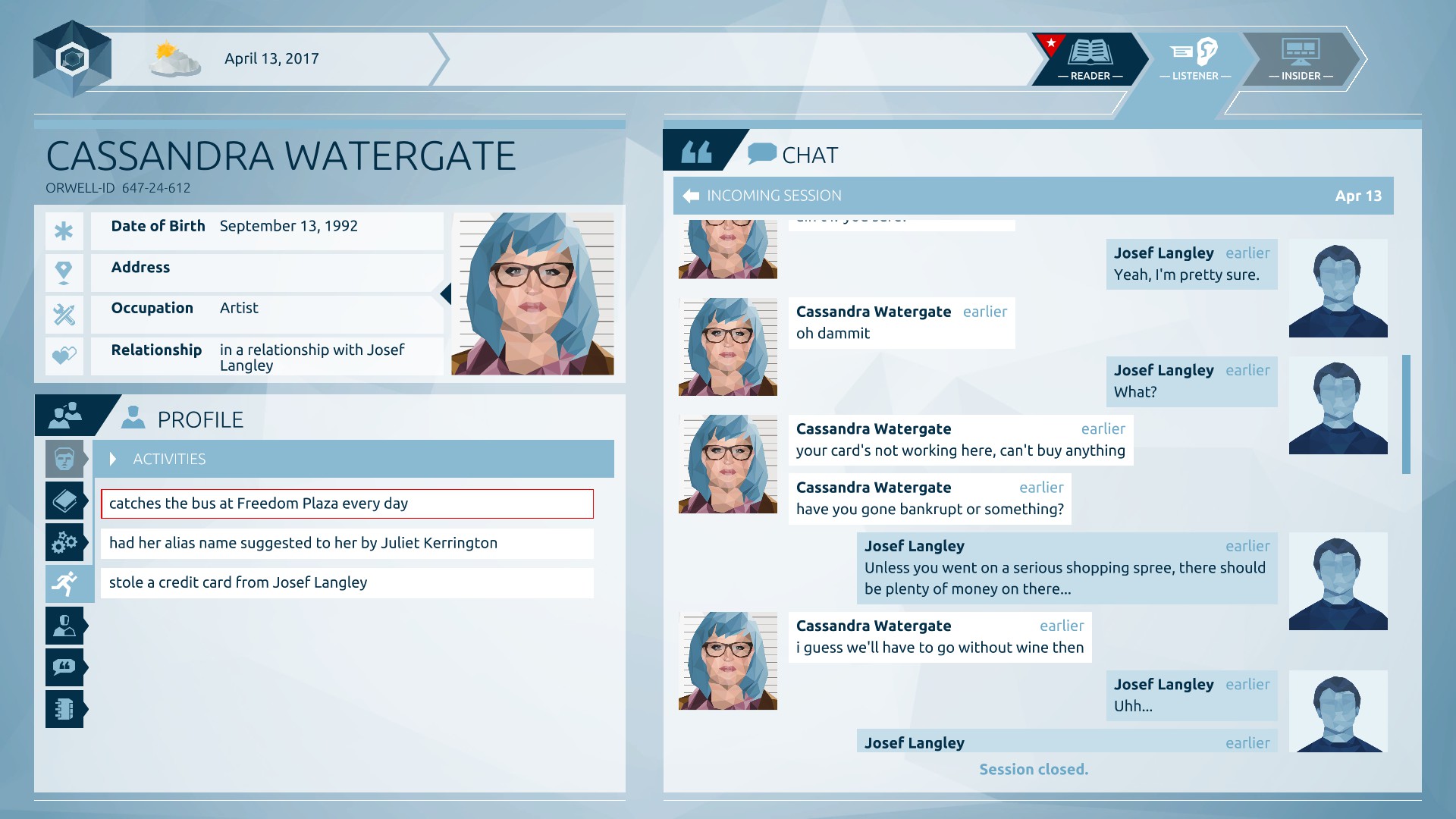Image resolution: width=1456 pixels, height=819 pixels.
Task: Click Josef's message 'What?'
Action: tap(1192, 381)
